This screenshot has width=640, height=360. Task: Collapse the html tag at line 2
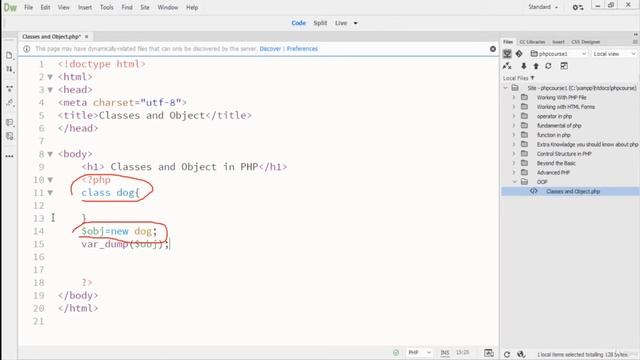pyautogui.click(x=50, y=77)
